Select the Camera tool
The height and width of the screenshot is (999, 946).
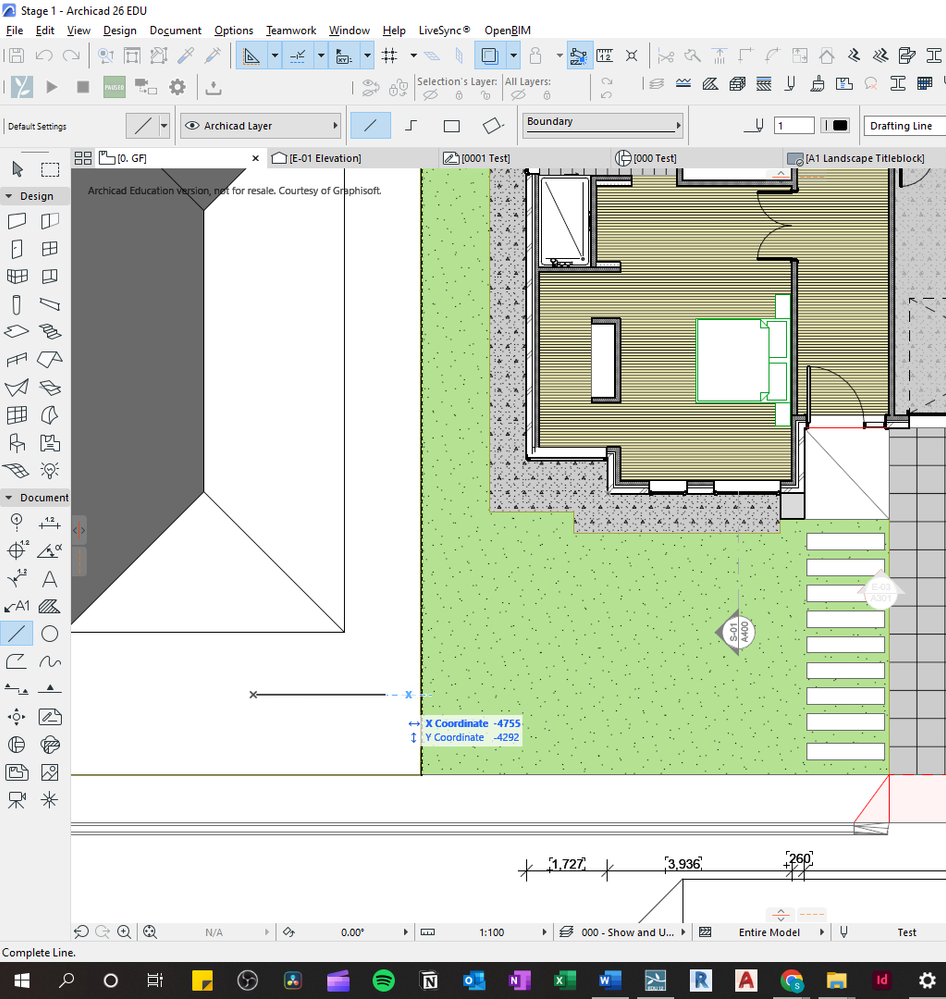coord(17,799)
